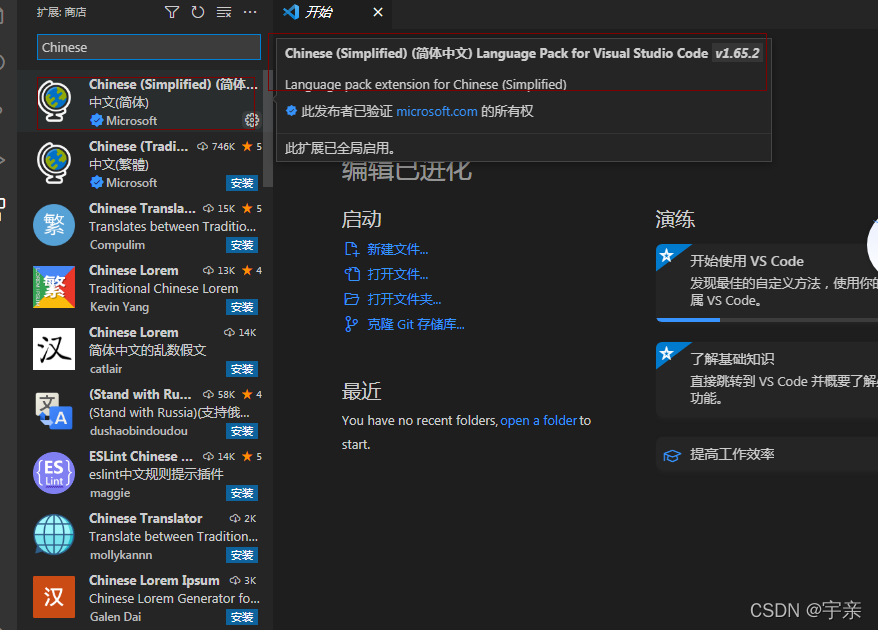Refresh the extensions list
Screen dimensions: 878x630
(x=198, y=12)
